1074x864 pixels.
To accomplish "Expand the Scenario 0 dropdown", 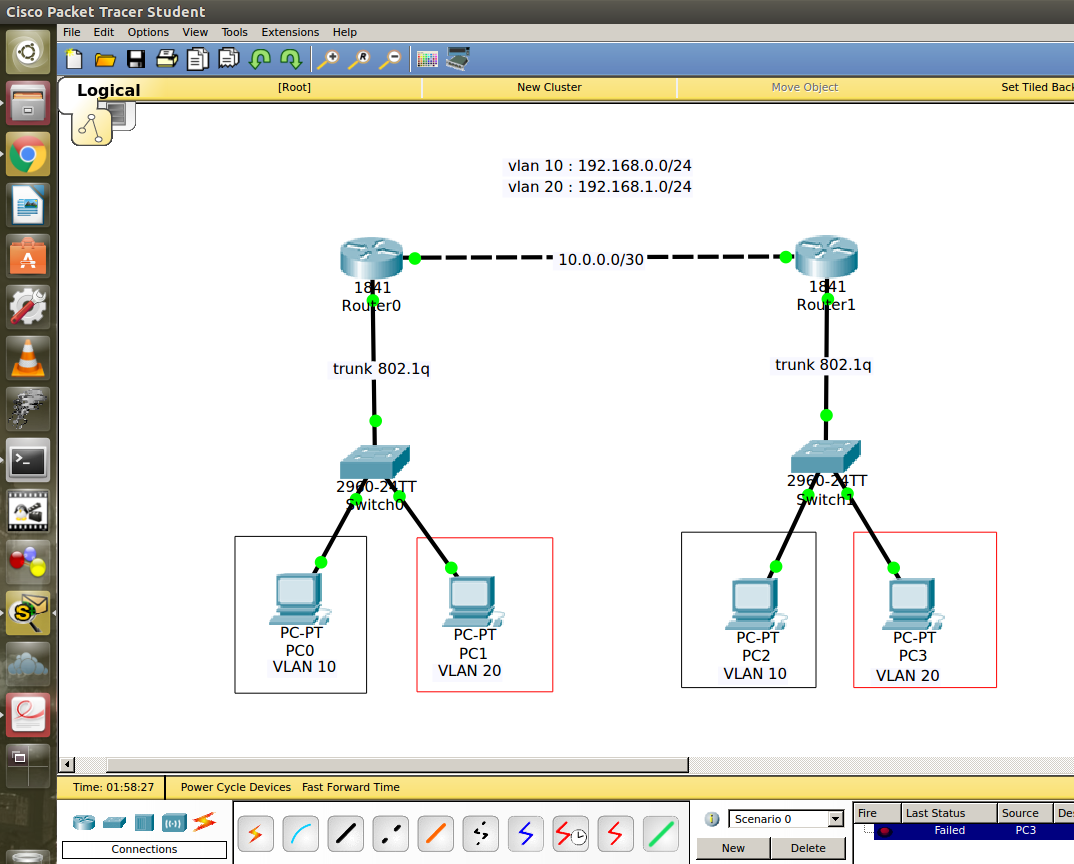I will [x=836, y=819].
